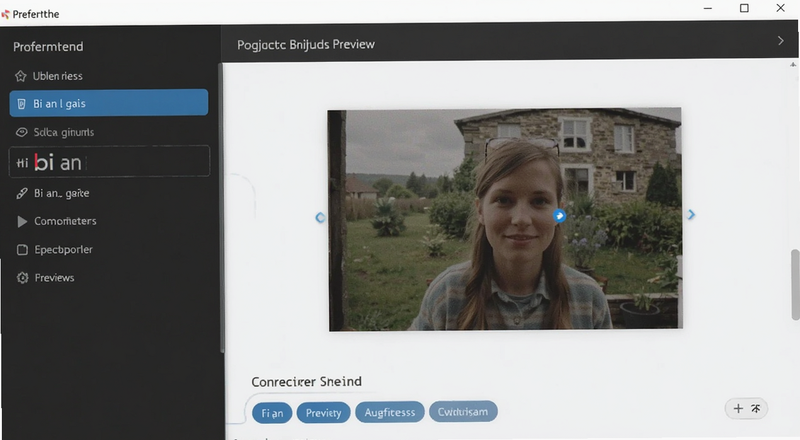Maximize the Prefertthe window
800x440 pixels.
pos(744,8)
